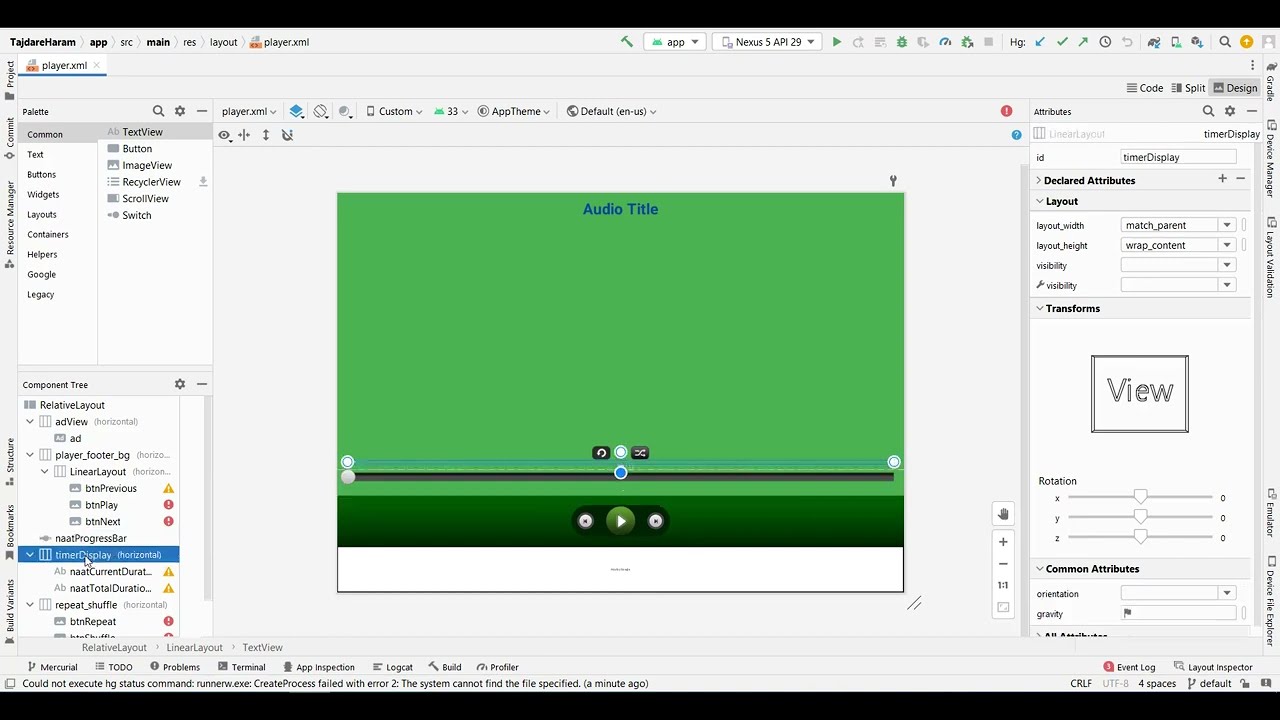
Task: Open the Build tool window
Action: click(444, 667)
